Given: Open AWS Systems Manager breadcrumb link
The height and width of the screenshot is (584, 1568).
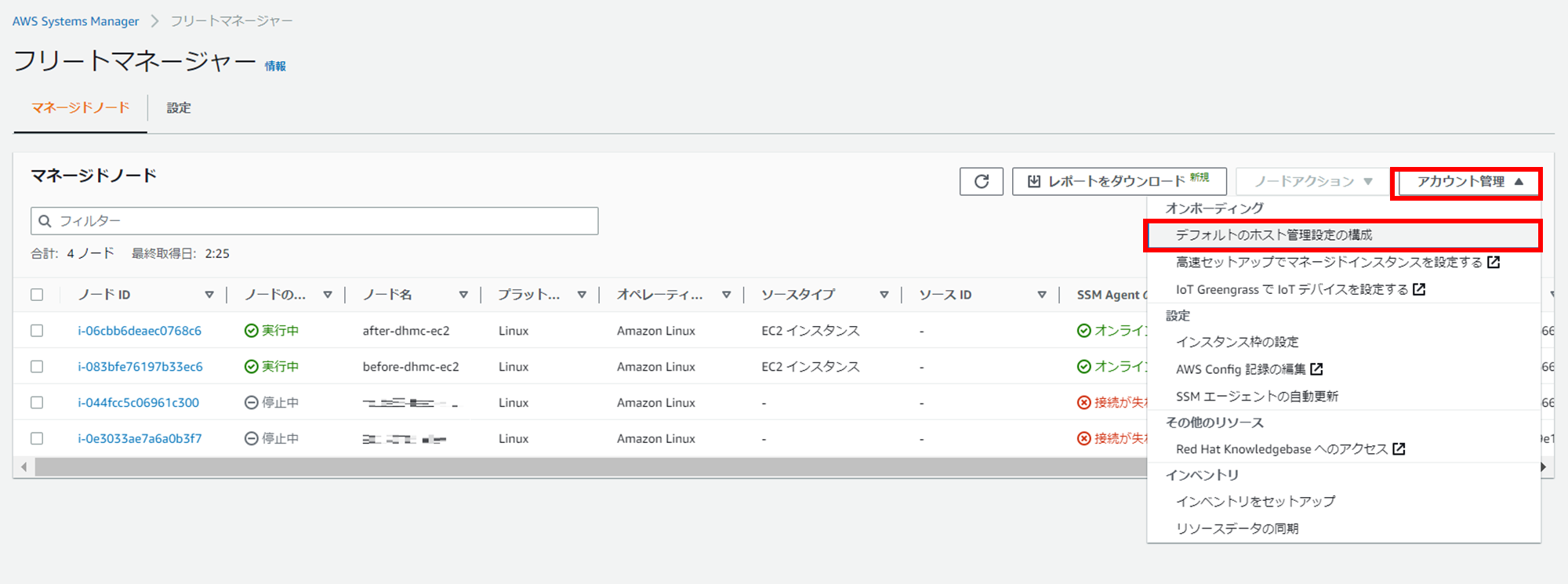Looking at the screenshot, I should (75, 21).
